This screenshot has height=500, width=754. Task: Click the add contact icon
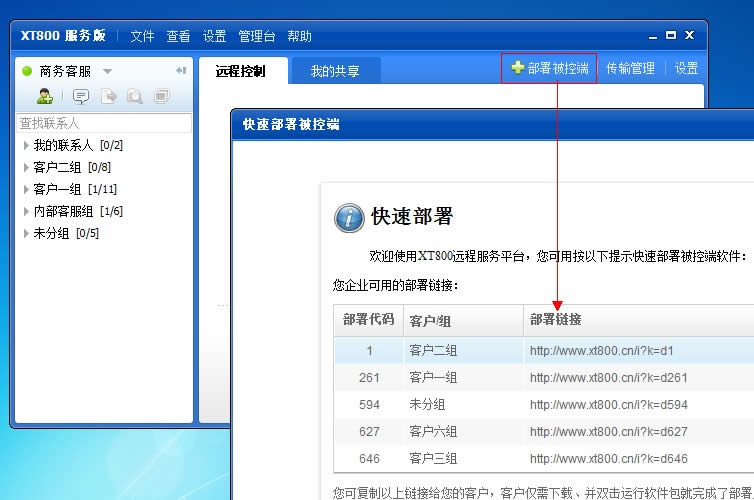[x=45, y=96]
